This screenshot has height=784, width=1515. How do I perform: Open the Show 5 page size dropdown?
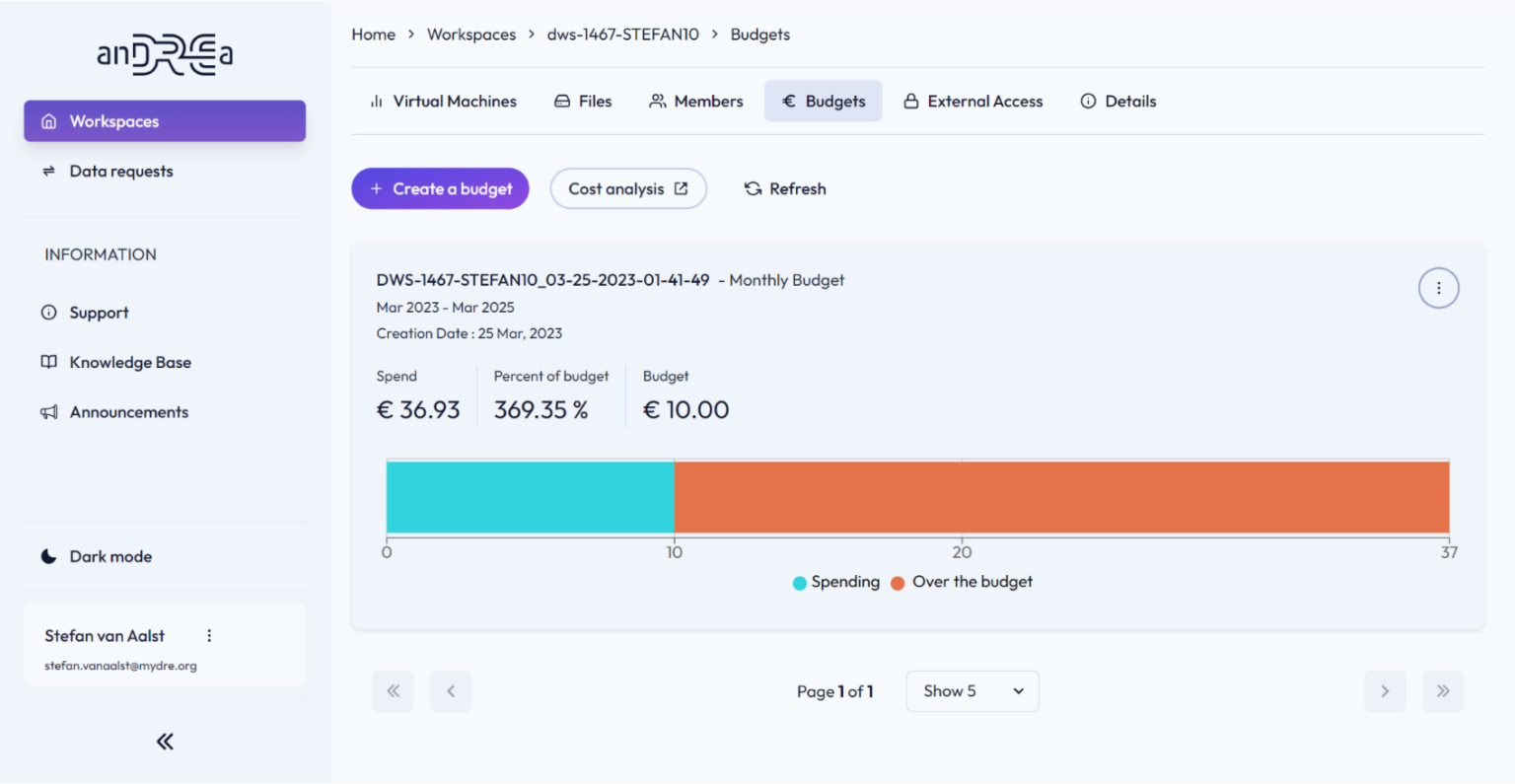[973, 691]
